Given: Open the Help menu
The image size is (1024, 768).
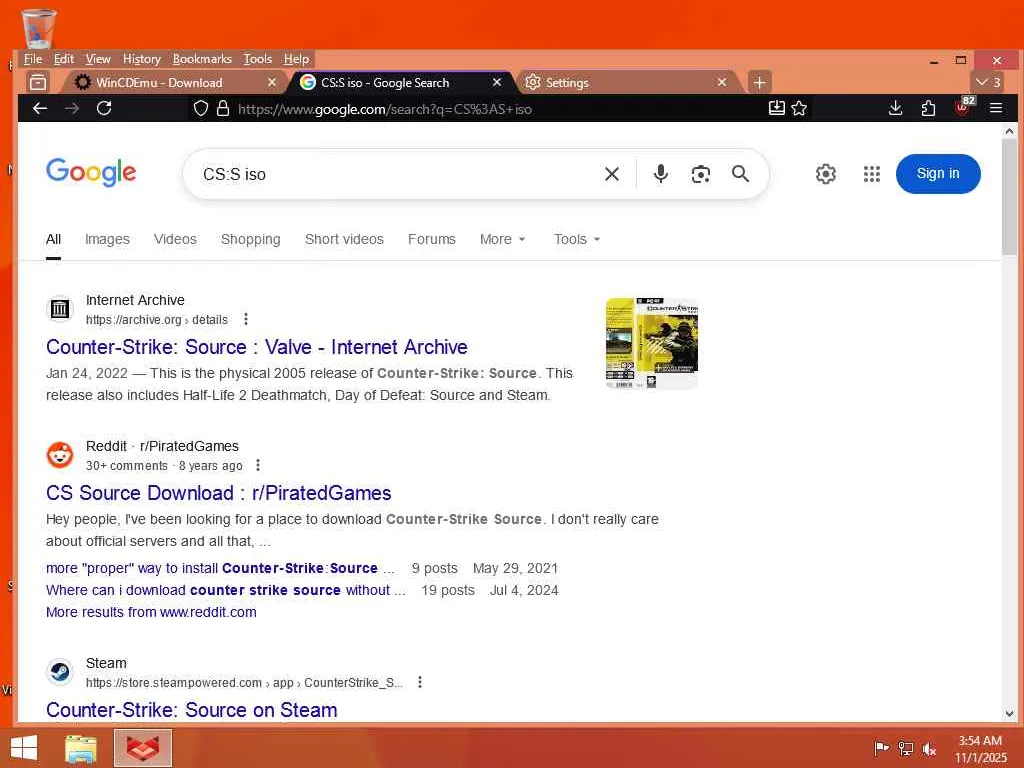Looking at the screenshot, I should (x=296, y=59).
